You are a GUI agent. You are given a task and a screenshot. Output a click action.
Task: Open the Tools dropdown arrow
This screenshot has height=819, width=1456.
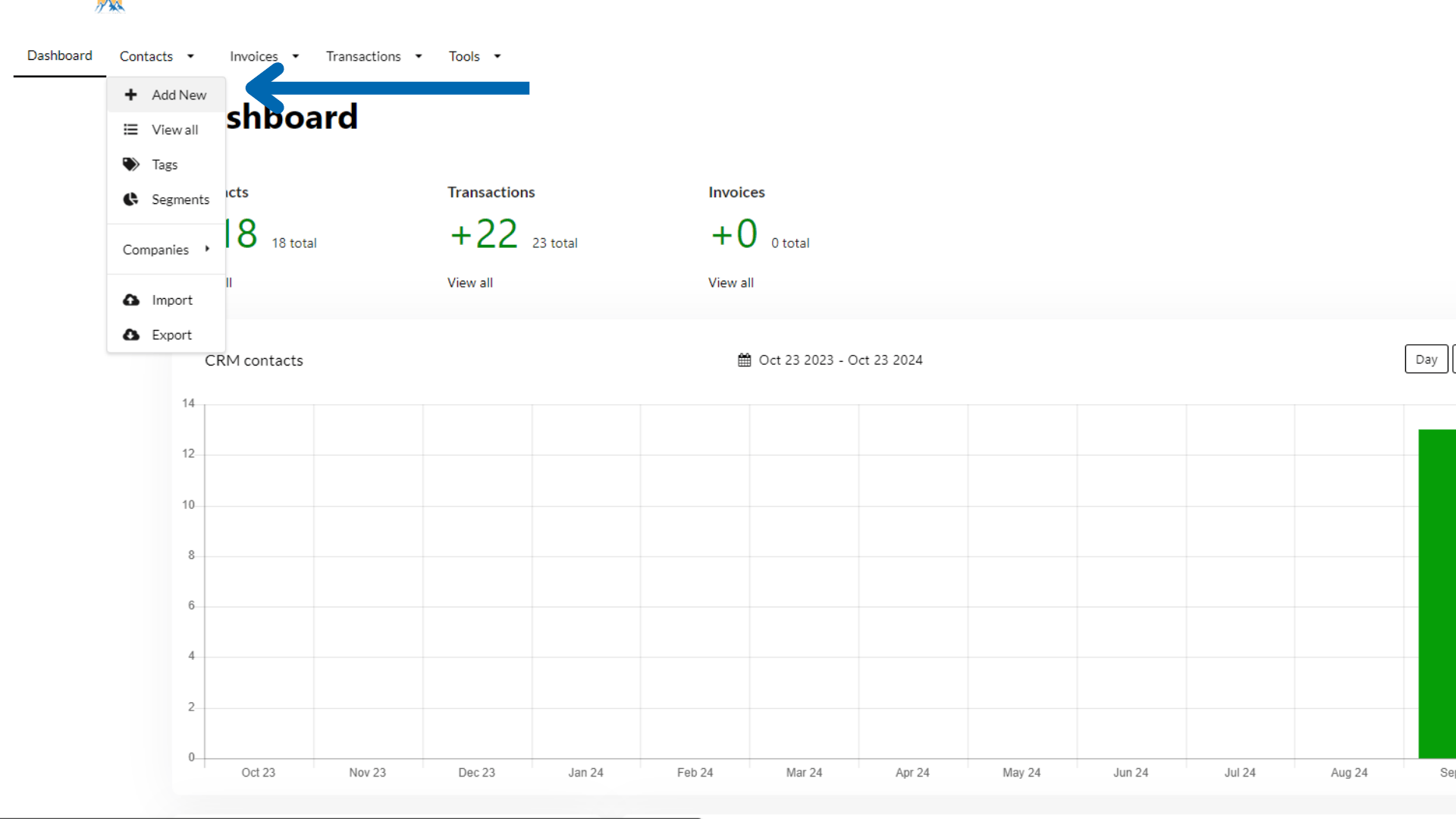point(497,56)
